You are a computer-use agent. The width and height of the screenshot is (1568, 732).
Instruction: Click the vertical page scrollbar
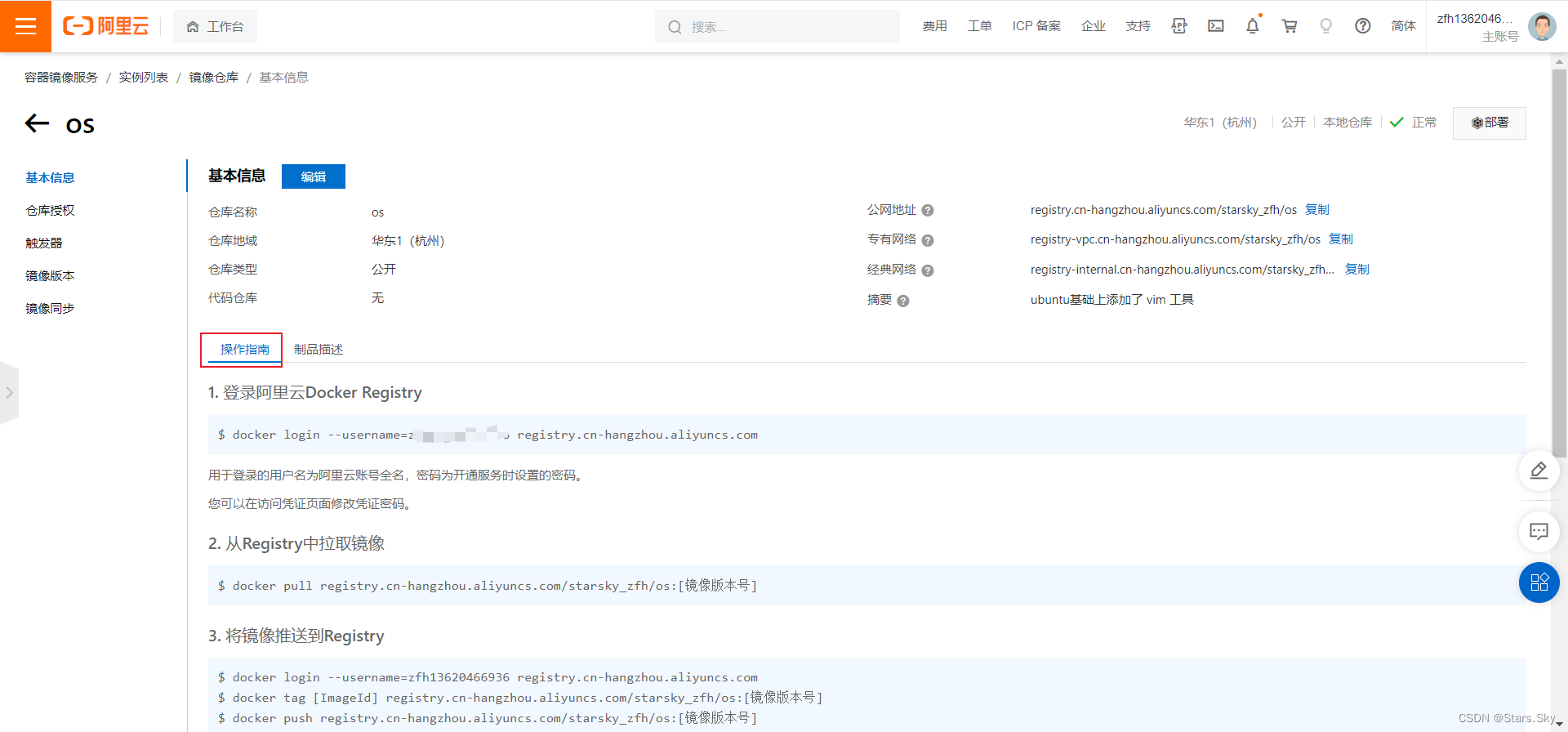coord(1560,261)
